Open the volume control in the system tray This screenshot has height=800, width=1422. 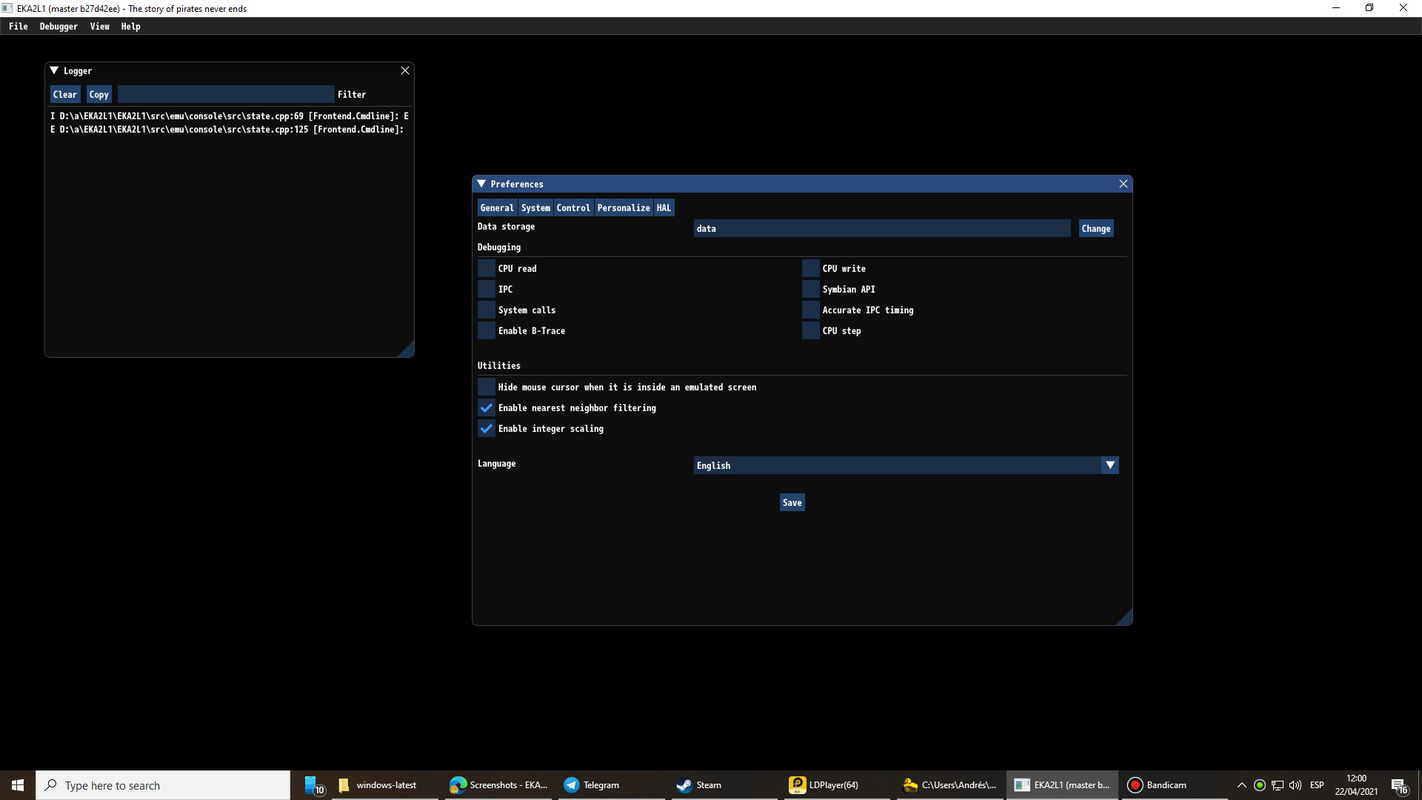(1296, 785)
